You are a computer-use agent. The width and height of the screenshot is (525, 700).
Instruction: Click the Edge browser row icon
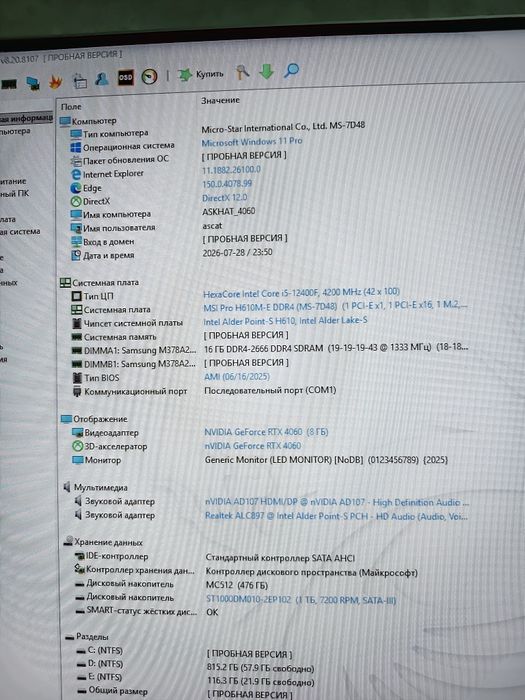pyautogui.click(x=76, y=188)
